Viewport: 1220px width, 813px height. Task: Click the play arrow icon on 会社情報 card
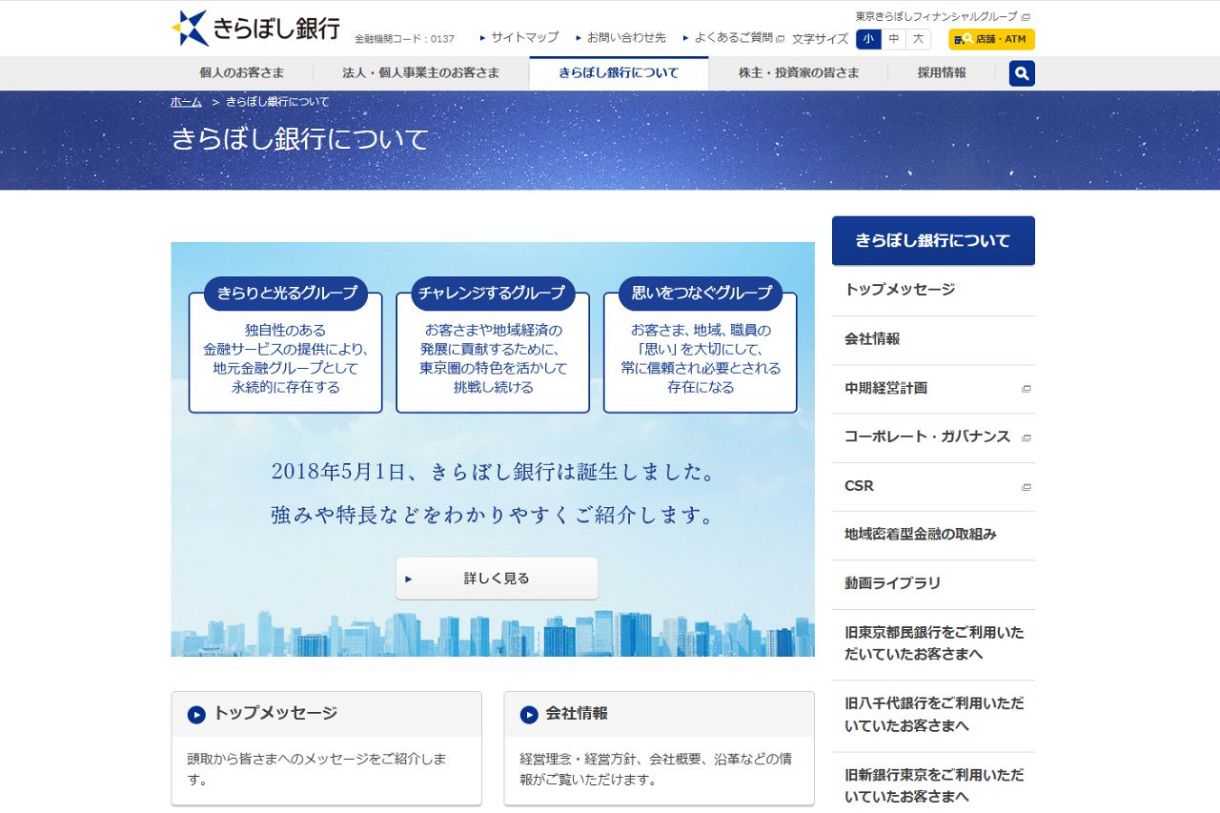point(529,714)
